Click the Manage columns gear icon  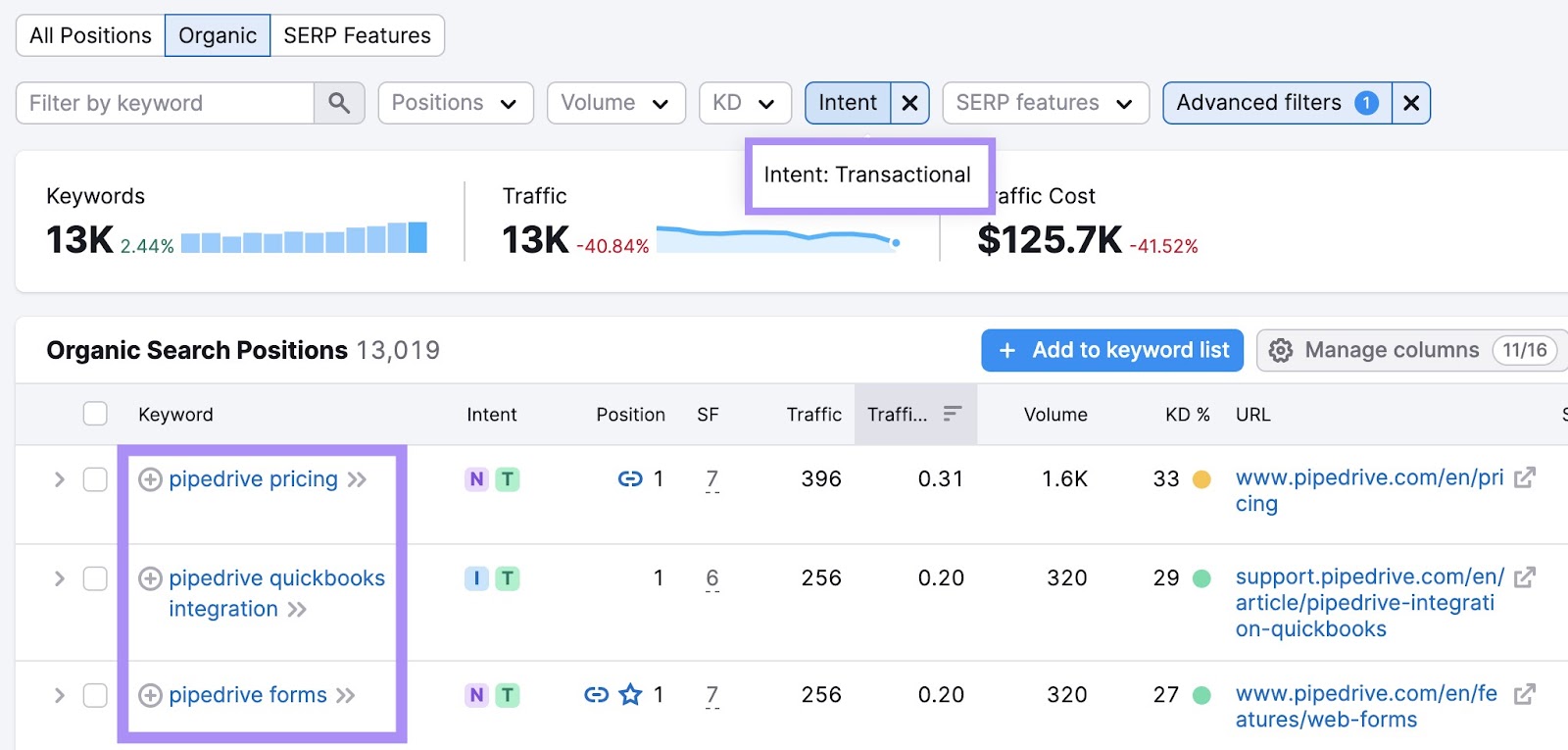coord(1281,351)
